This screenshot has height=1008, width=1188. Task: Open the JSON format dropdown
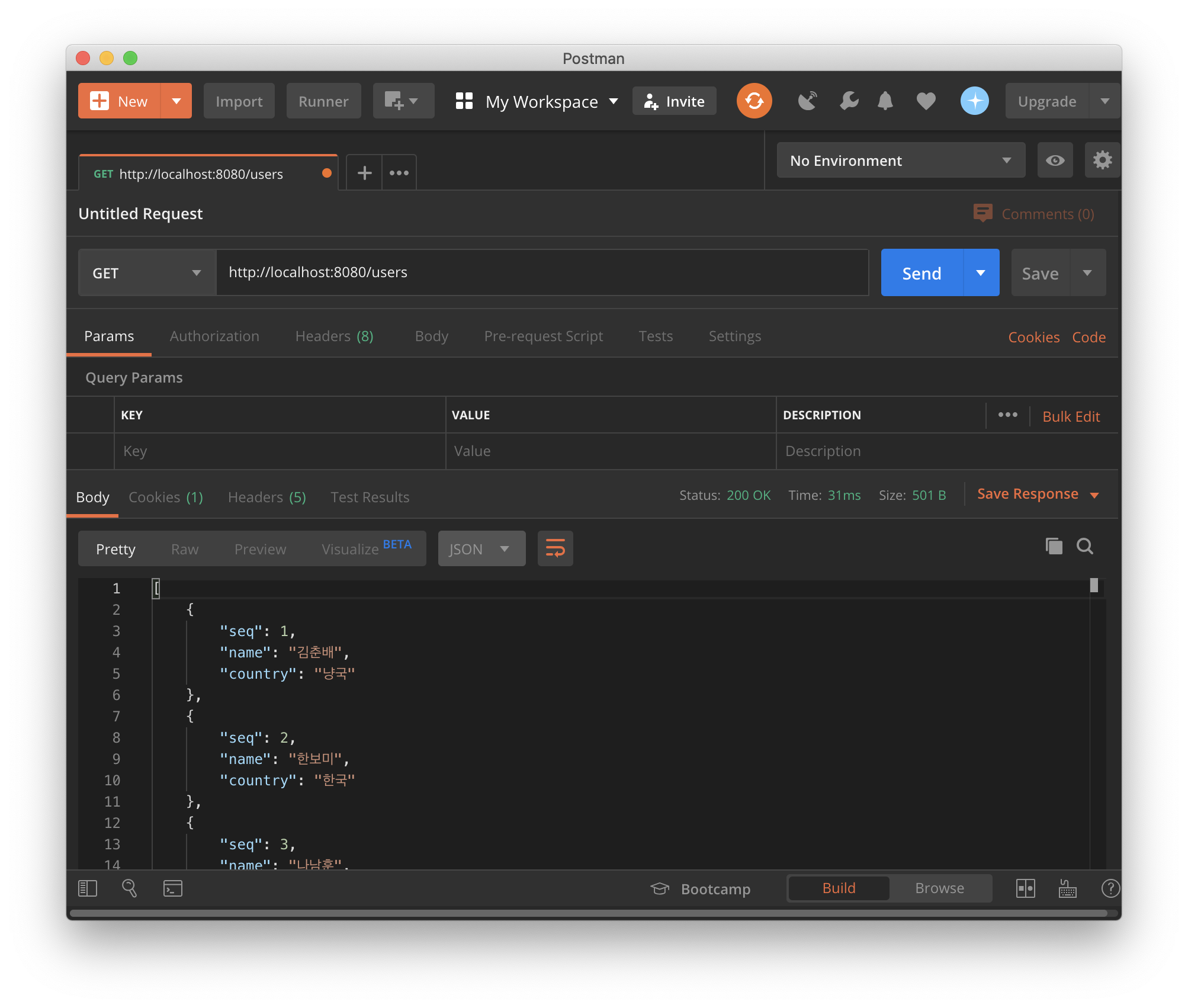[x=481, y=549]
